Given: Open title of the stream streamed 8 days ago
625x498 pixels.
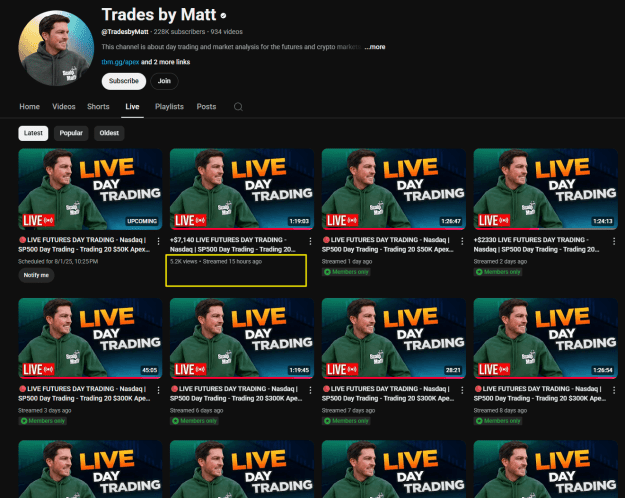Looking at the screenshot, I should (540, 394).
